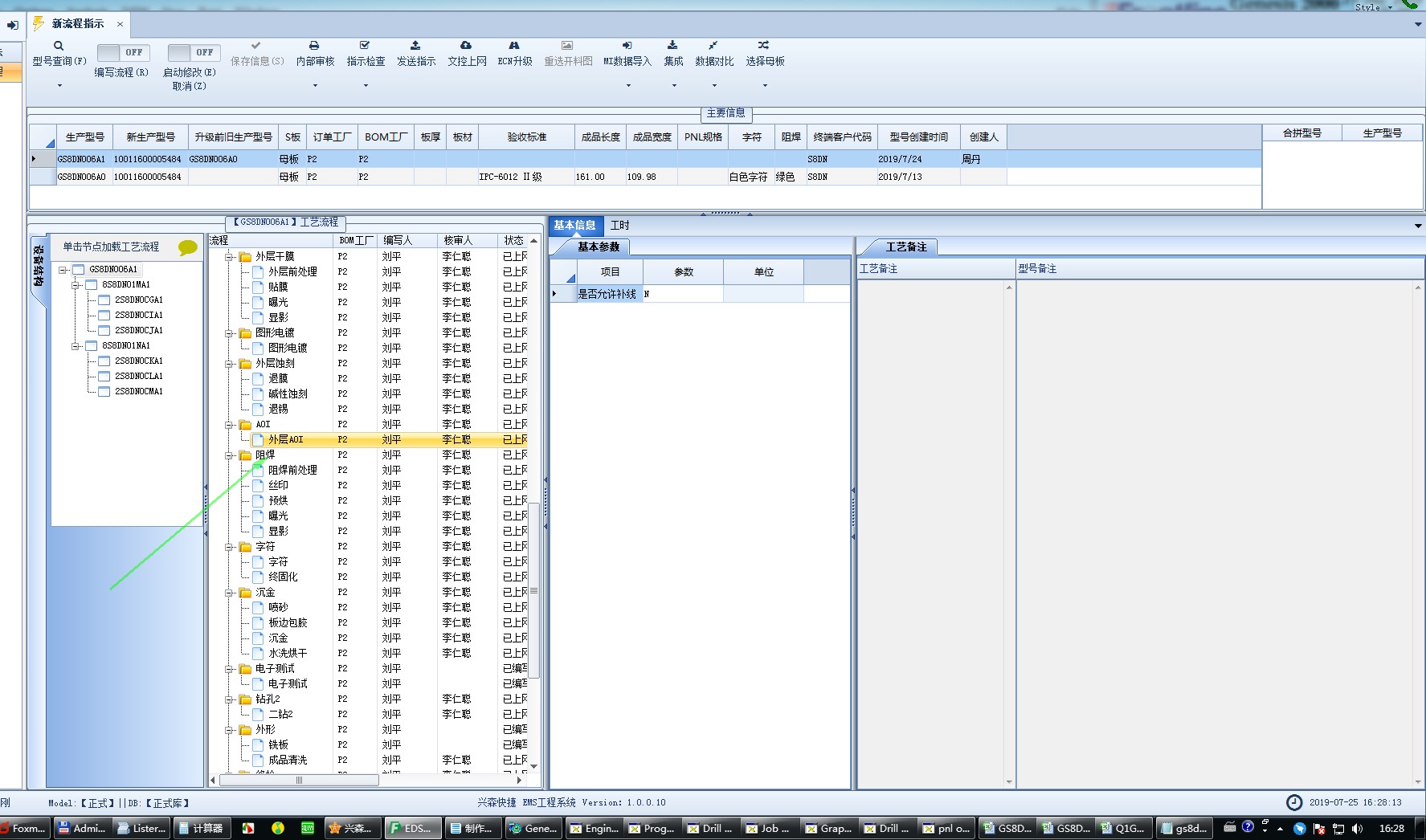Toggle checkbox for 2S8DNOCIA1
The height and width of the screenshot is (840, 1426).
click(104, 316)
